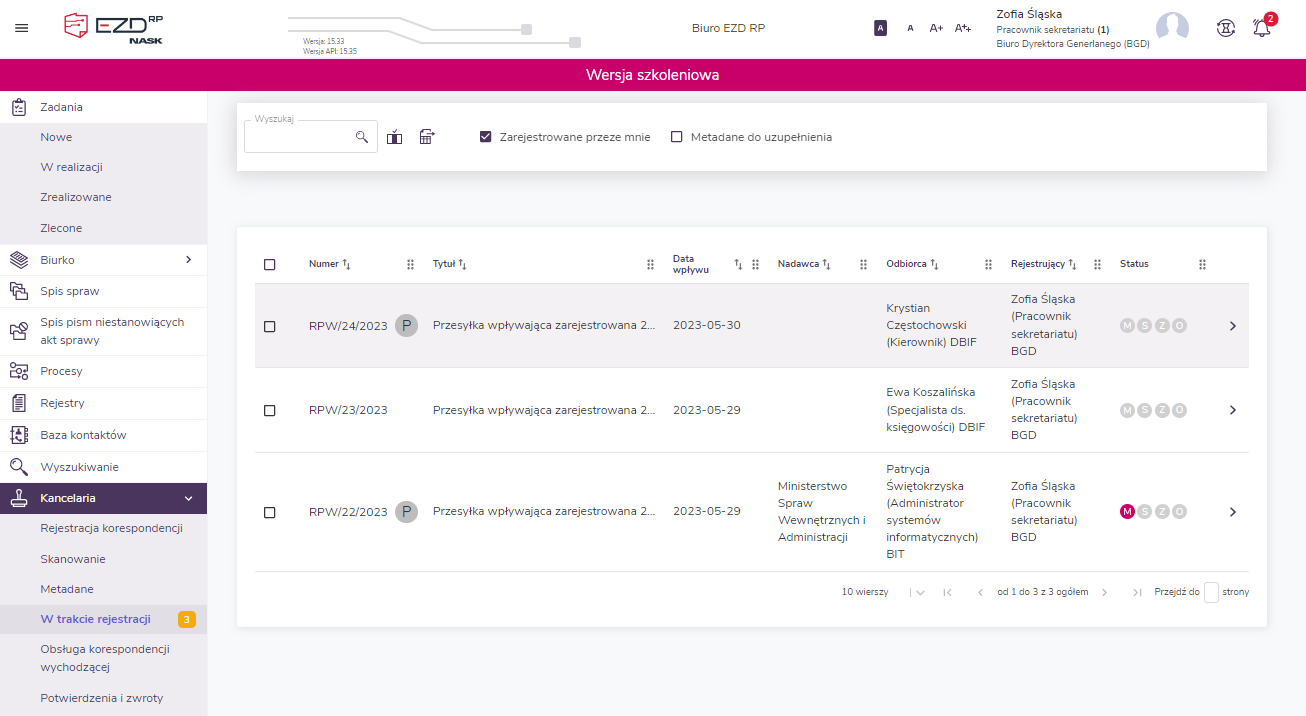Click the notifications bell icon

(1262, 28)
